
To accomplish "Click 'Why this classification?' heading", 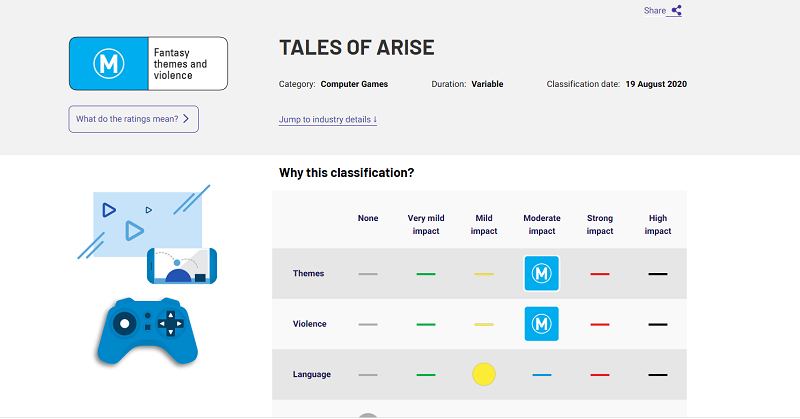I will (x=346, y=173).
